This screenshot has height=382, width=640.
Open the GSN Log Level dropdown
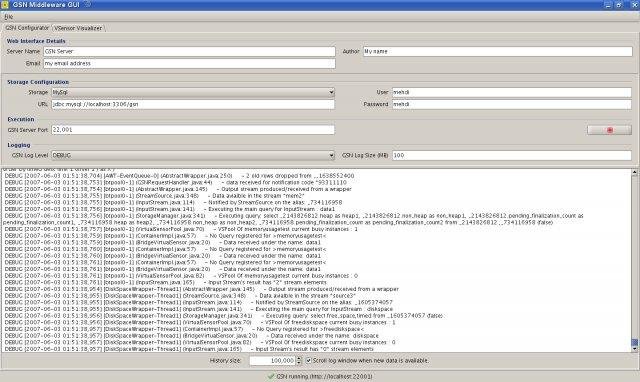193,155
